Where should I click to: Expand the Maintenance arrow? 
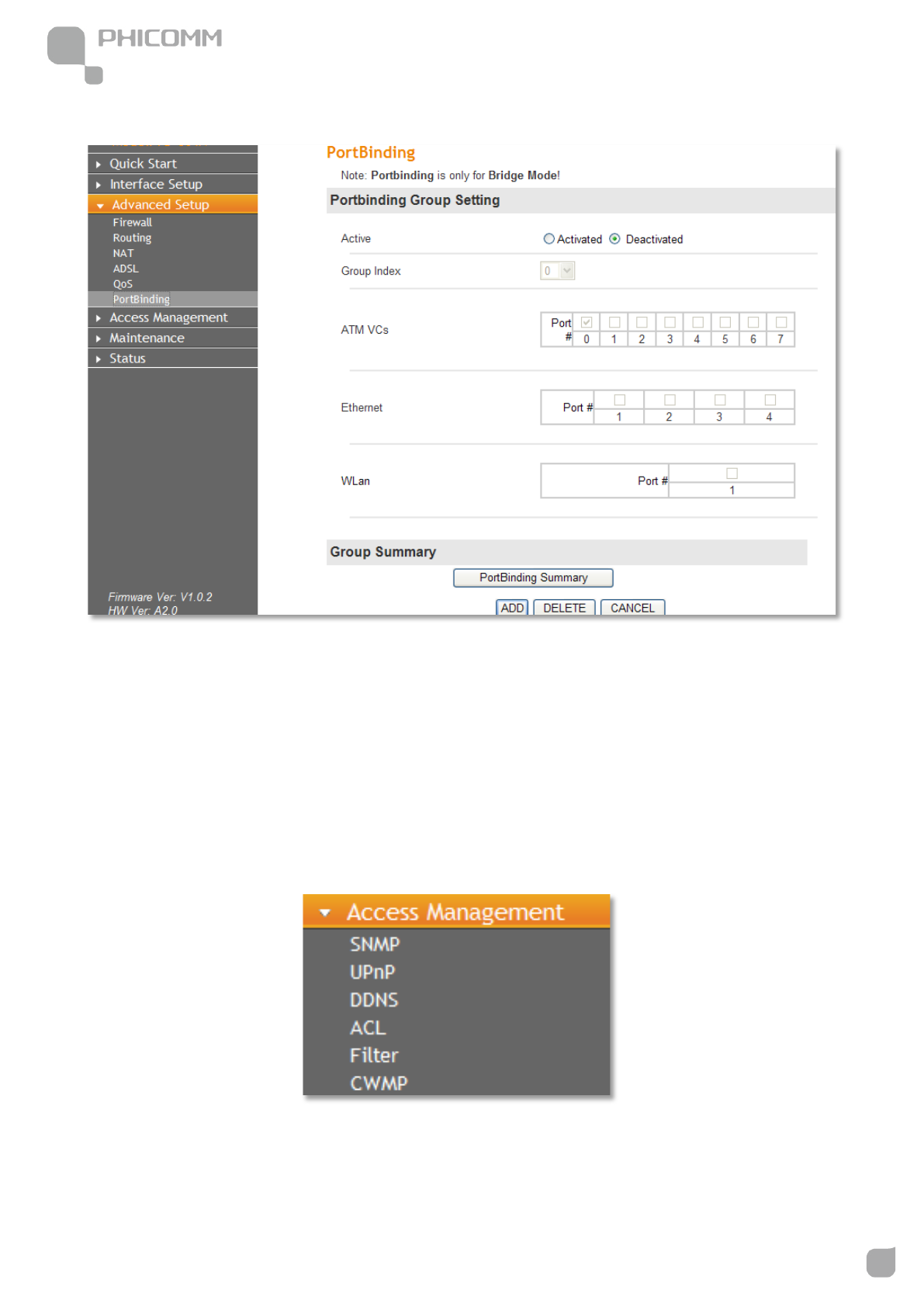coord(99,338)
